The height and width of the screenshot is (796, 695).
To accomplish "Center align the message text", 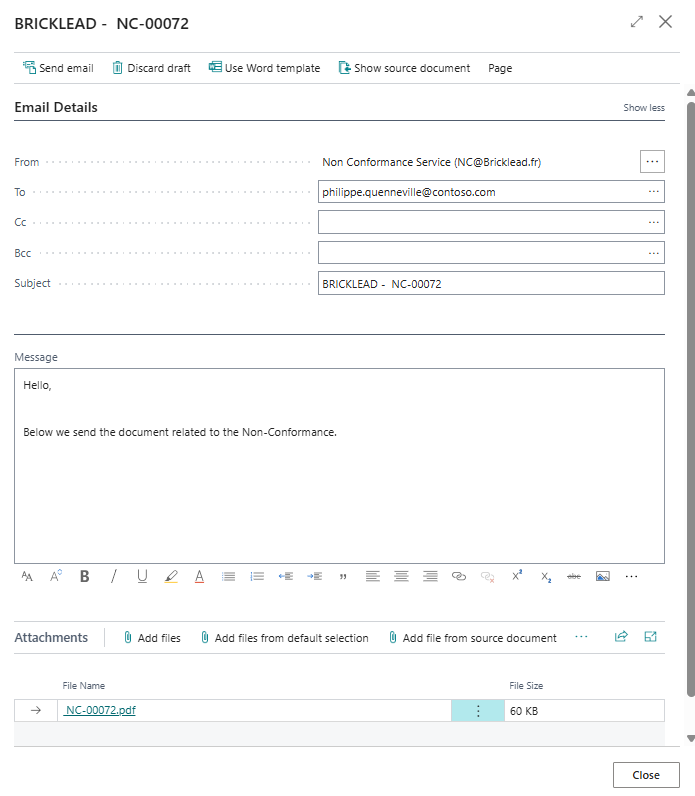I will (401, 576).
